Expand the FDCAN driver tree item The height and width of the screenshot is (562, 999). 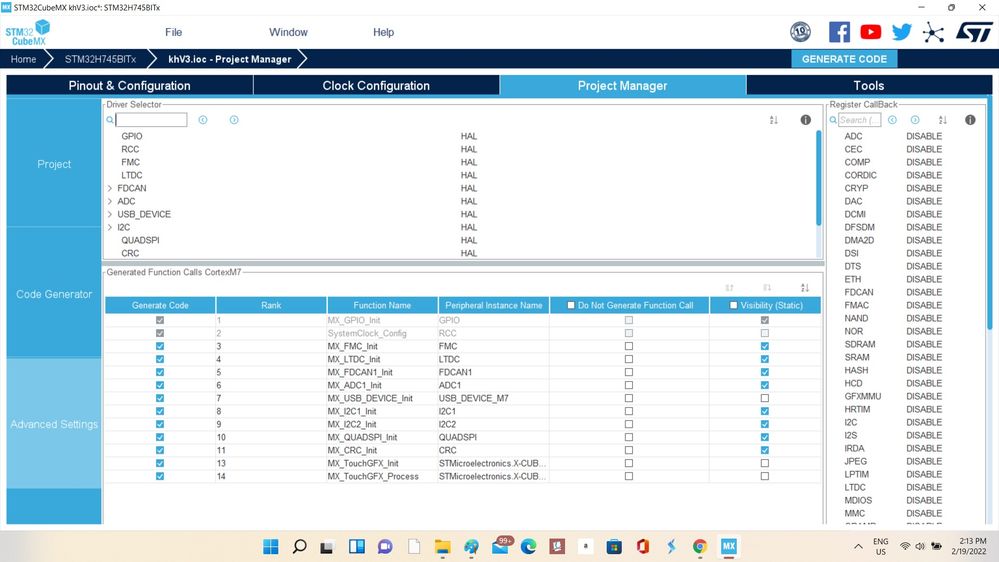coord(110,188)
